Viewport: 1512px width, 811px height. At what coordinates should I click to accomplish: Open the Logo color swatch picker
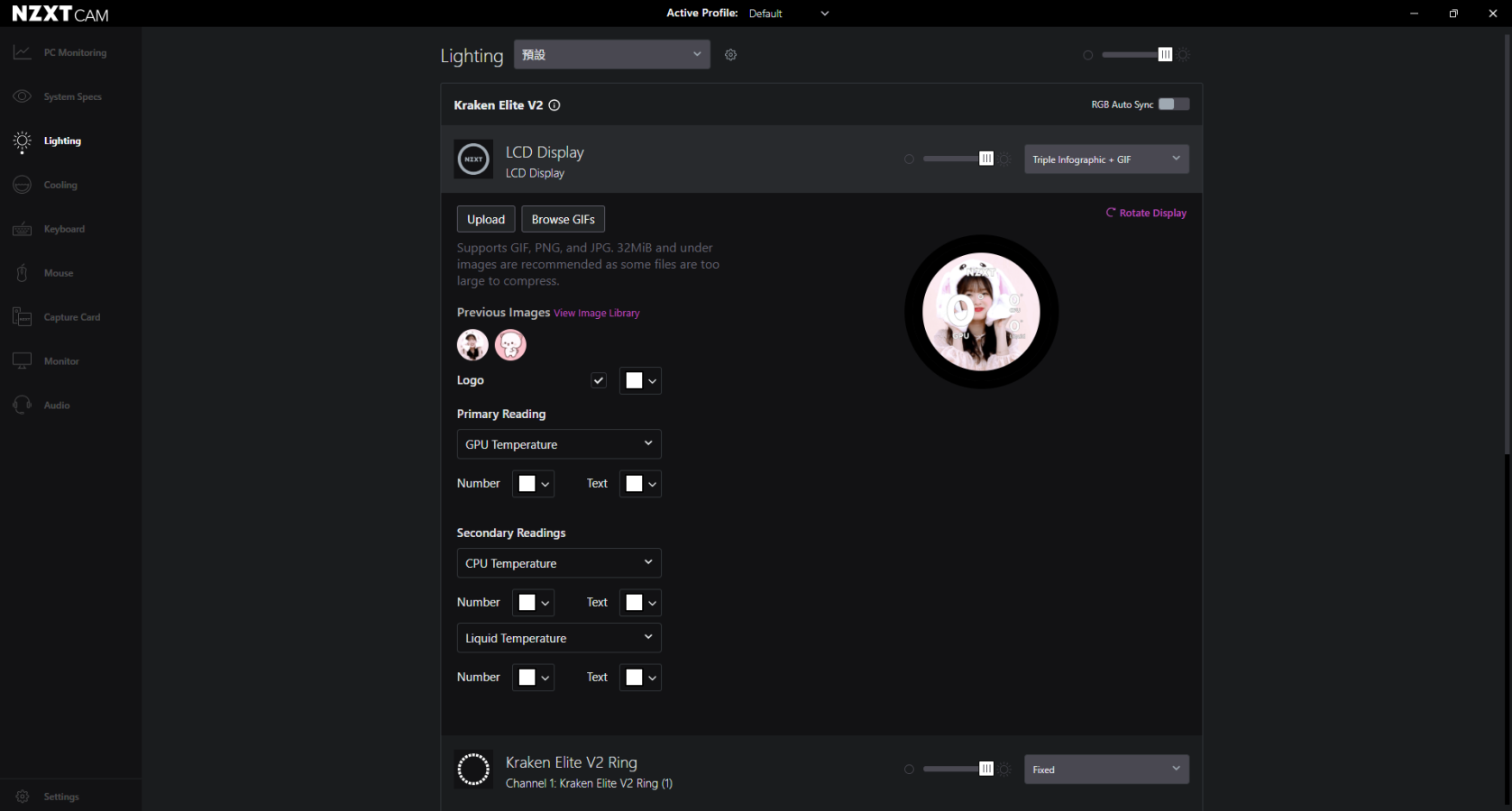pos(640,380)
